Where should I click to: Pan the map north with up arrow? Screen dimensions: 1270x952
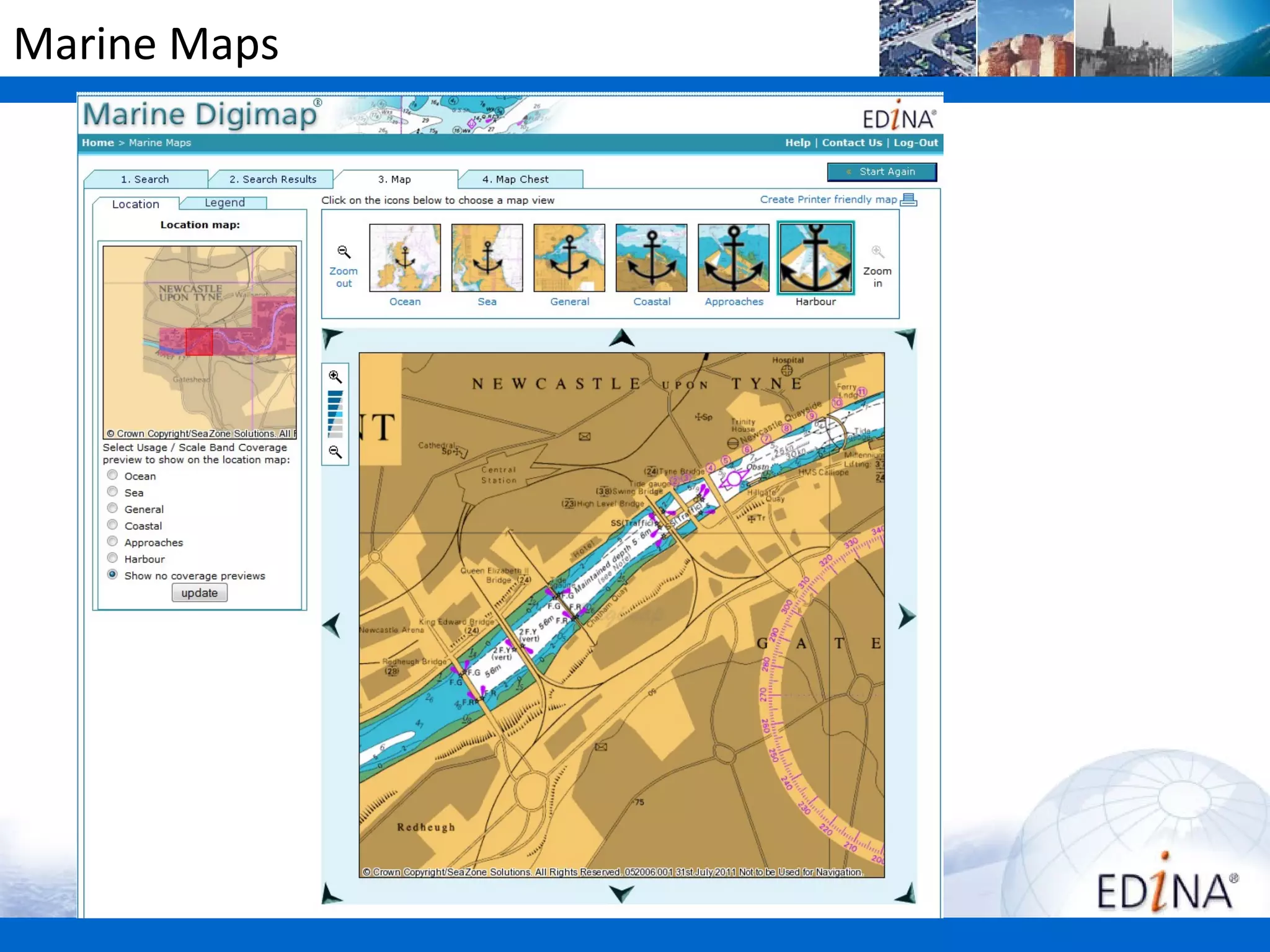(x=621, y=338)
